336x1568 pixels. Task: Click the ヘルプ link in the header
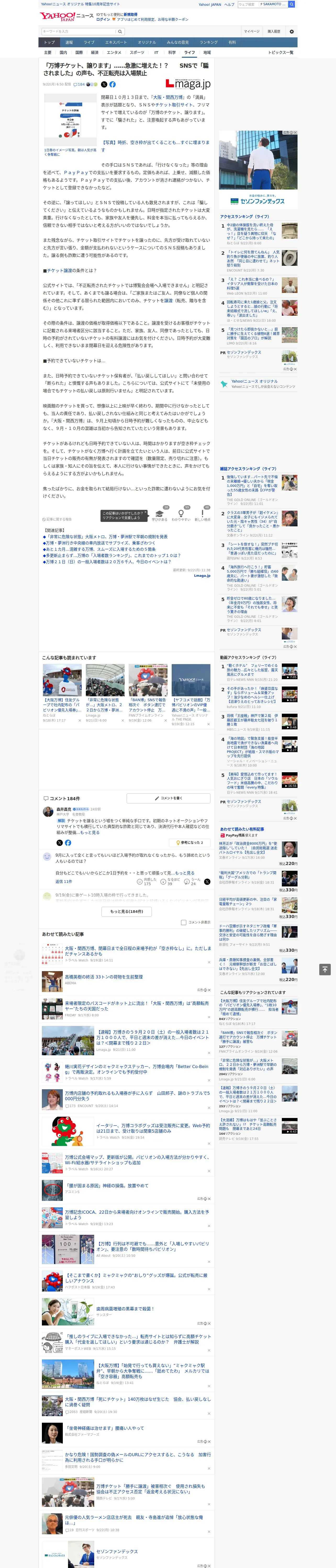[229, 4]
